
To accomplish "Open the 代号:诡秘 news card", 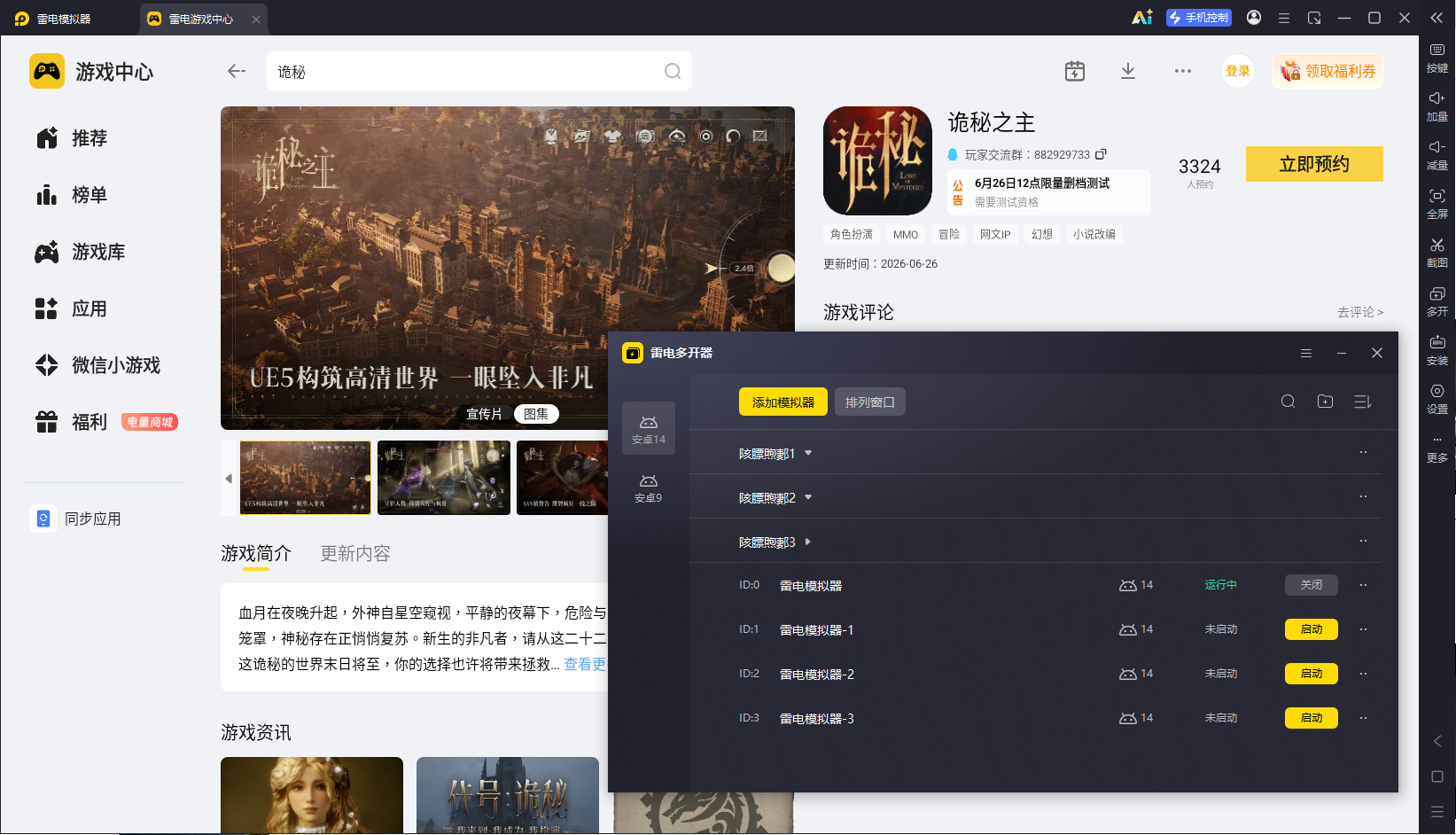I will pyautogui.click(x=508, y=795).
